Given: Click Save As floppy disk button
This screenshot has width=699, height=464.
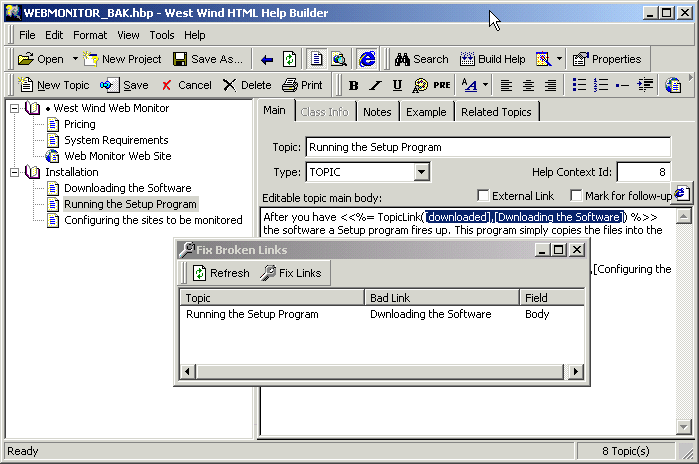Looking at the screenshot, I should coord(208,59).
